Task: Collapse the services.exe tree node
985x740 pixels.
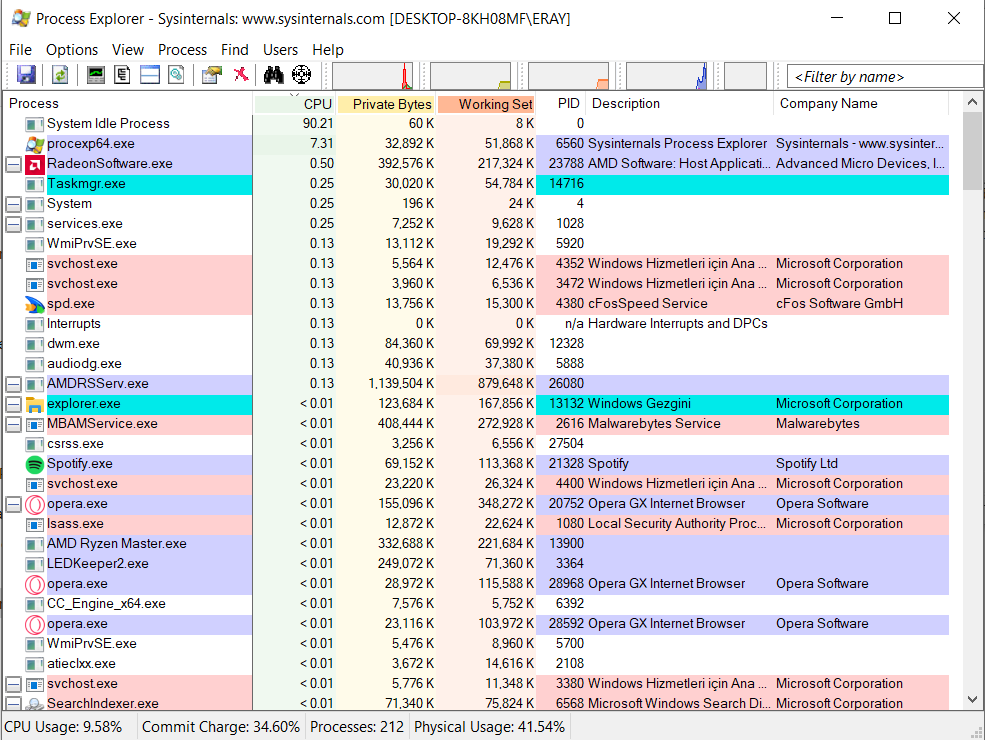Action: click(13, 224)
